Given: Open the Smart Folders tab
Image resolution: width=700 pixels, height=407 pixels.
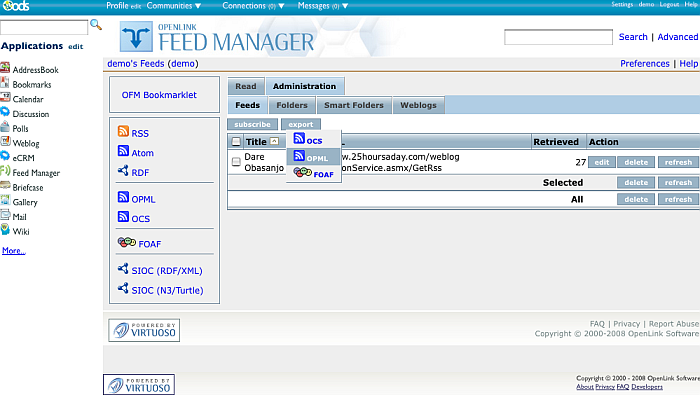Looking at the screenshot, I should [353, 105].
